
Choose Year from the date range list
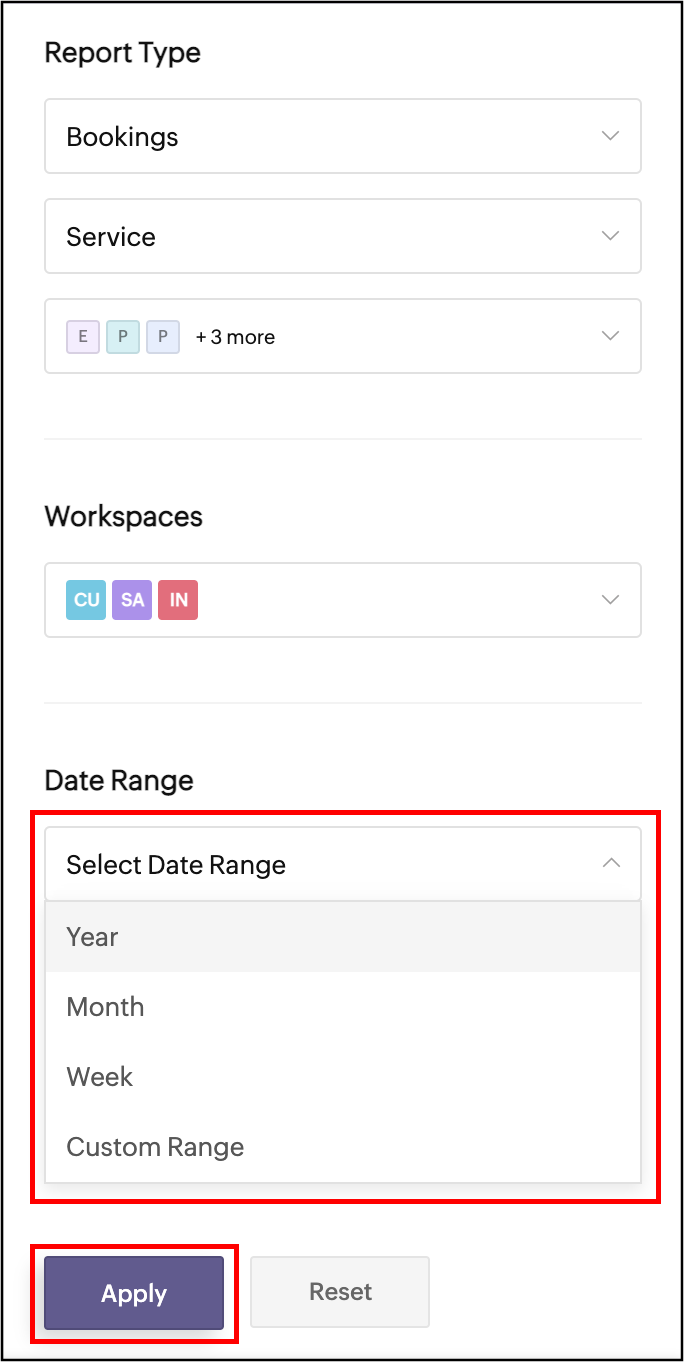pos(92,937)
